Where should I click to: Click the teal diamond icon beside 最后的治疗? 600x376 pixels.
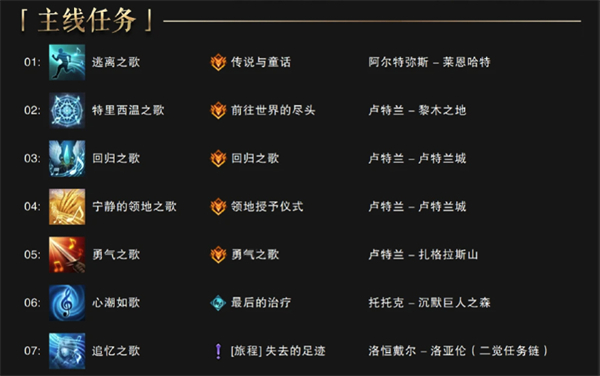point(218,303)
